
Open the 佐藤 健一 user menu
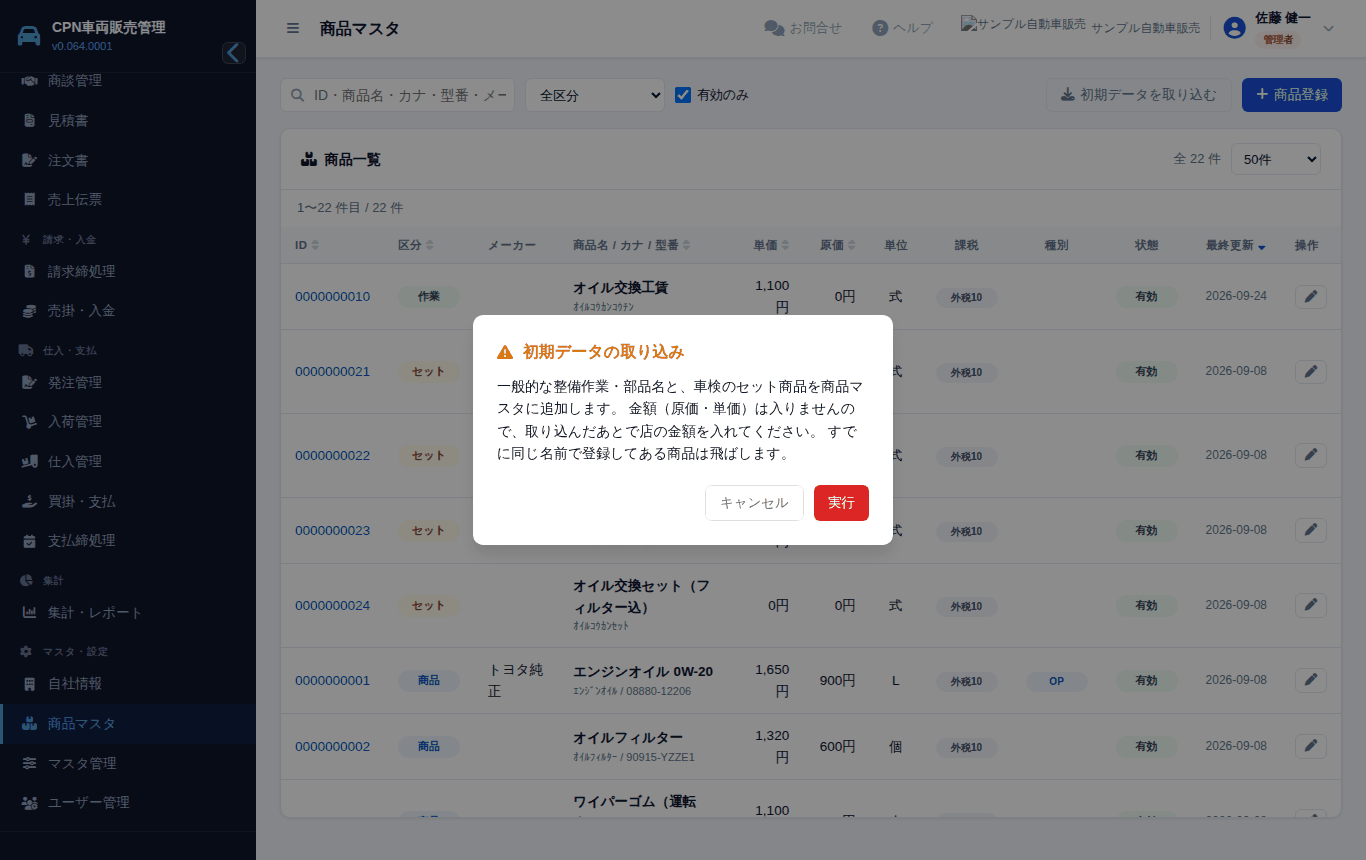click(1279, 28)
